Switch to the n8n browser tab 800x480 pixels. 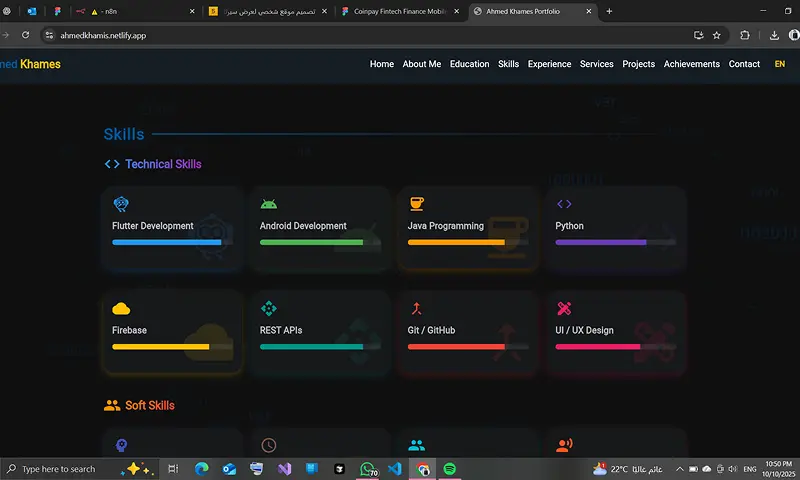click(135, 11)
